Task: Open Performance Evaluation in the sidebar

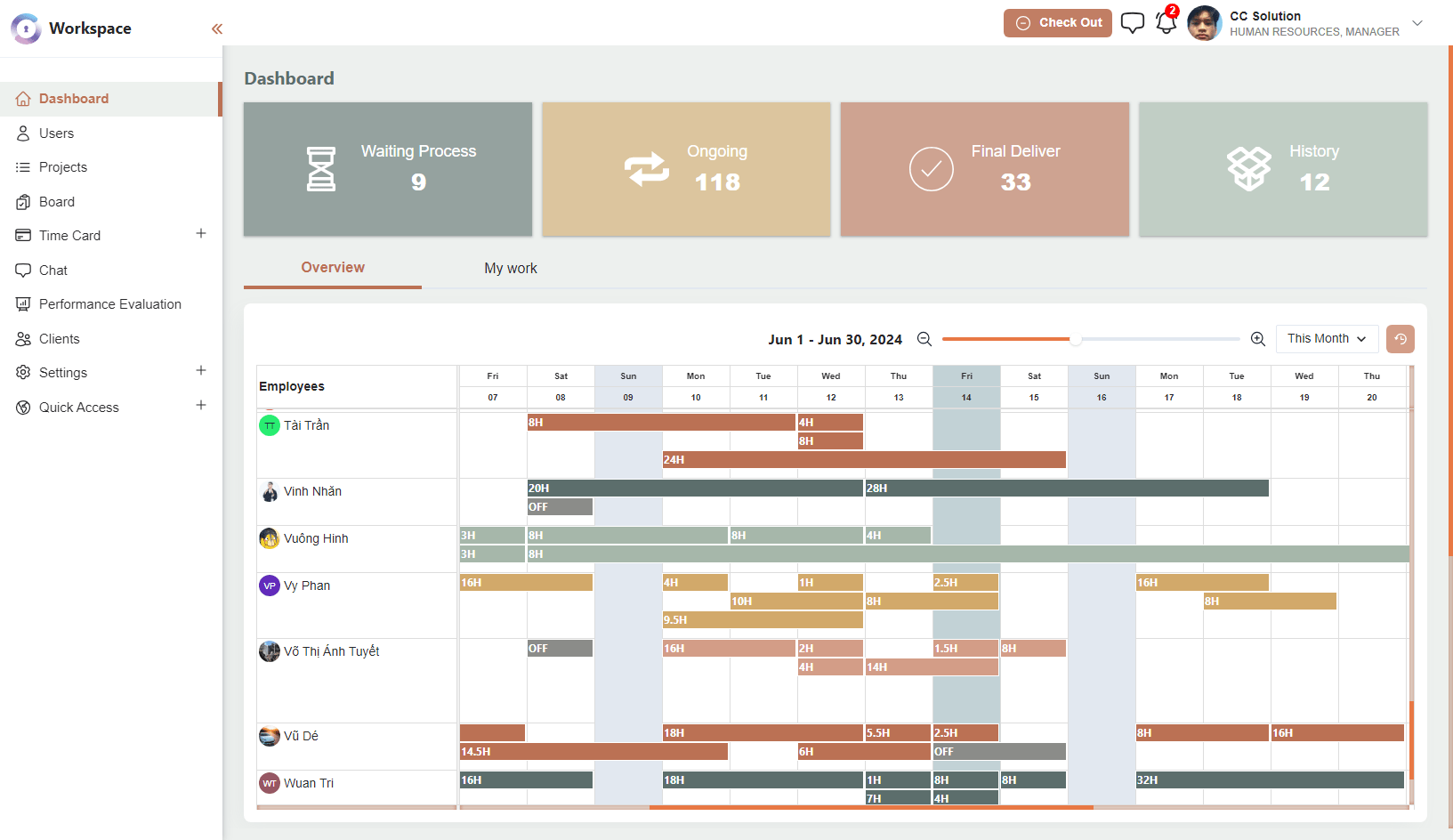Action: 110,304
